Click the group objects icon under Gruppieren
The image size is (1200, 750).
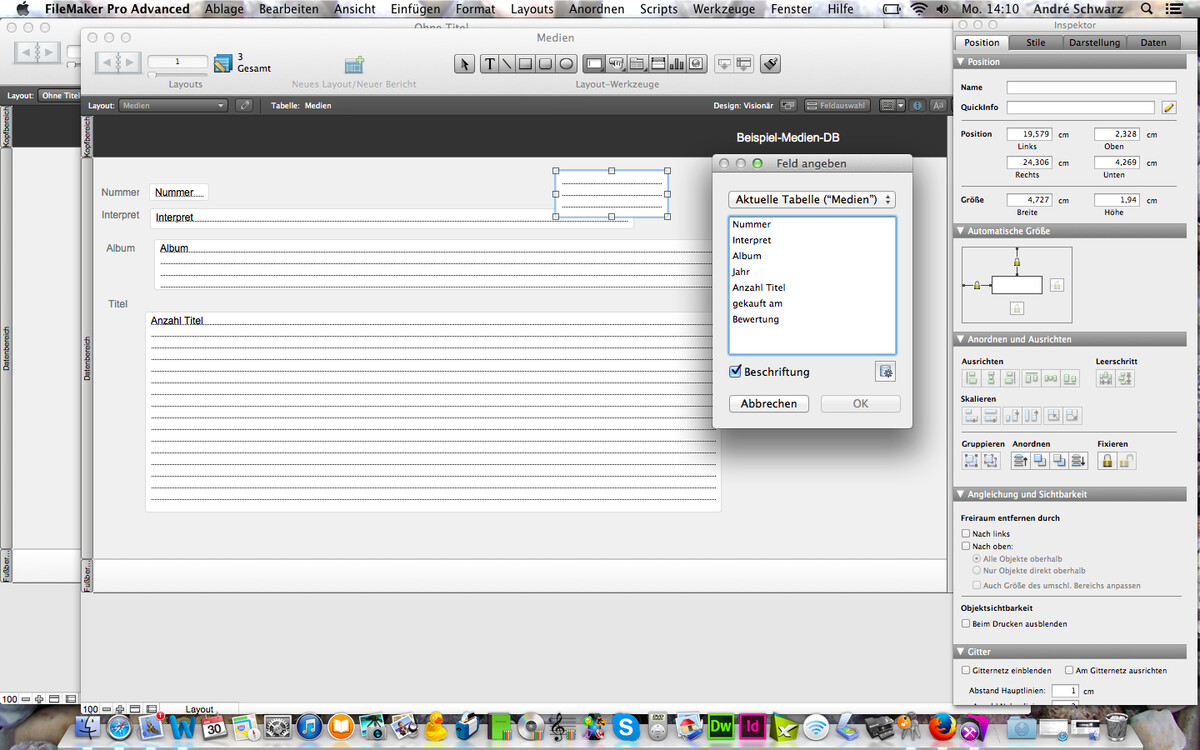[971, 461]
